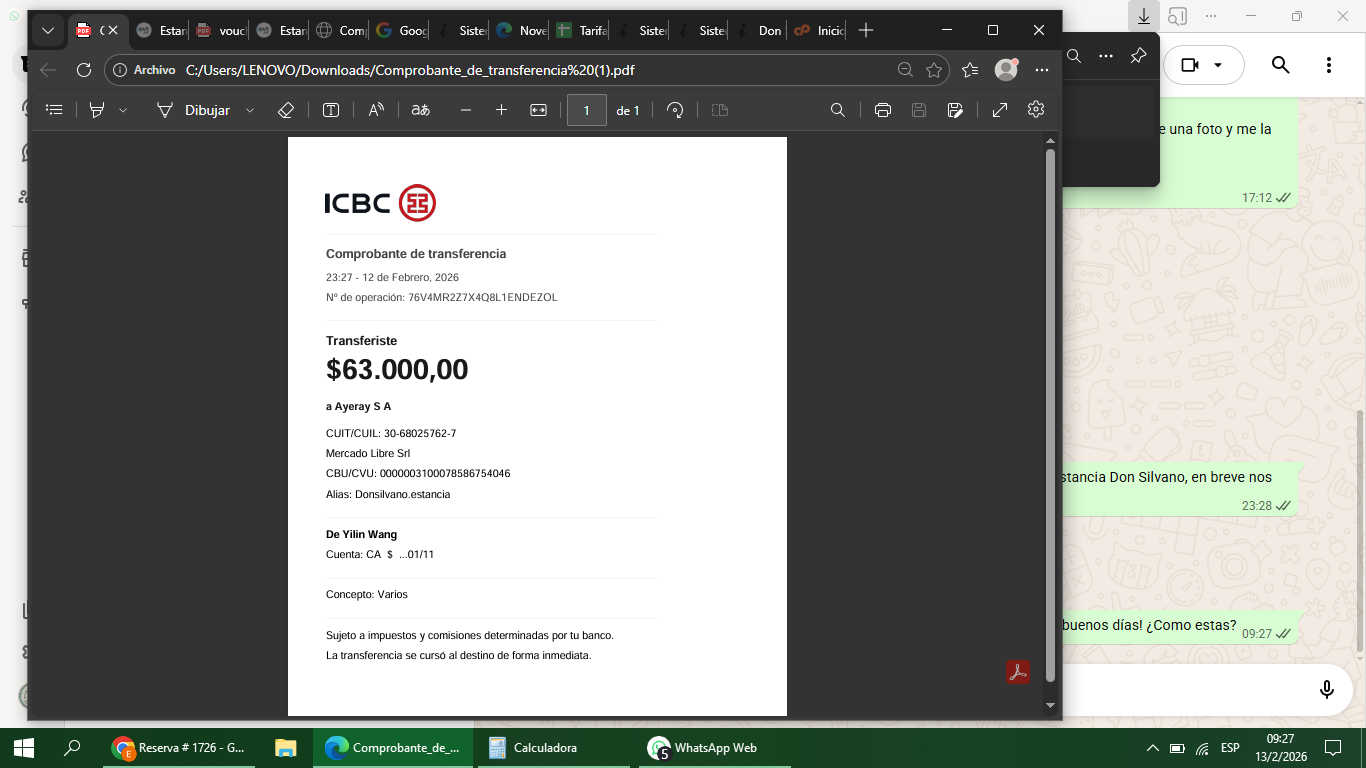Open the PDF table of contents sidebar
This screenshot has height=768, width=1366.
(54, 110)
